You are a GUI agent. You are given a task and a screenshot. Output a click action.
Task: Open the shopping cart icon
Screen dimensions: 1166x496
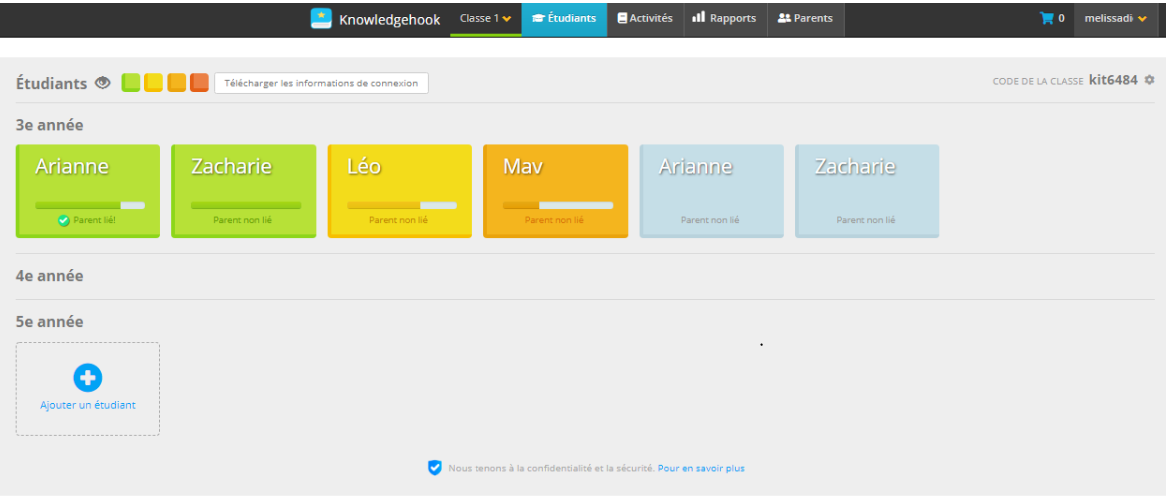1046,19
